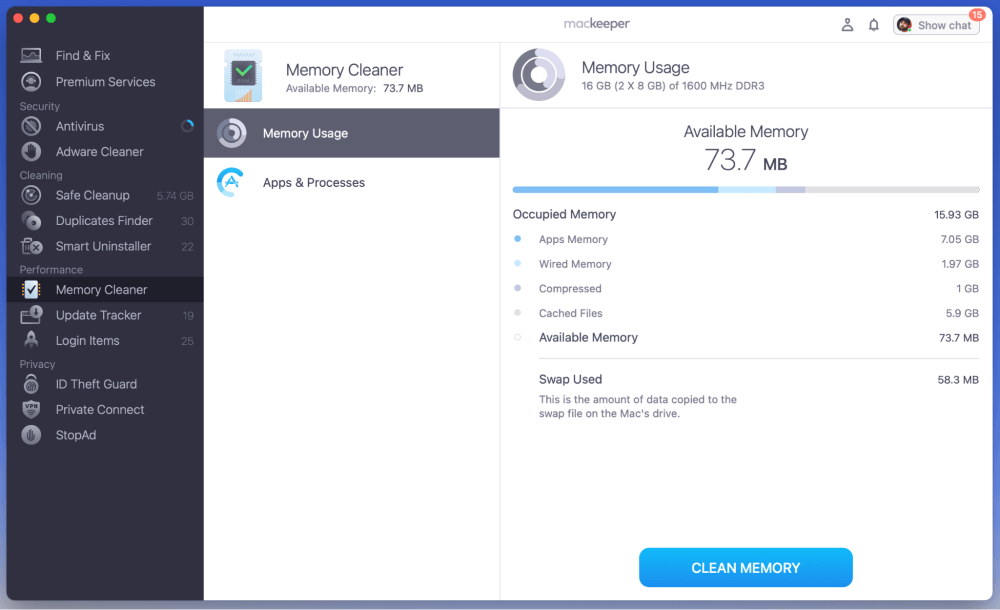Open the user account profile icon

847,25
